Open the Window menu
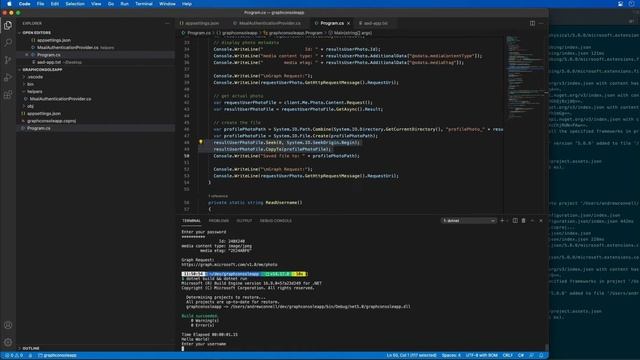Screen dimensions: 640x360 (167, 4)
